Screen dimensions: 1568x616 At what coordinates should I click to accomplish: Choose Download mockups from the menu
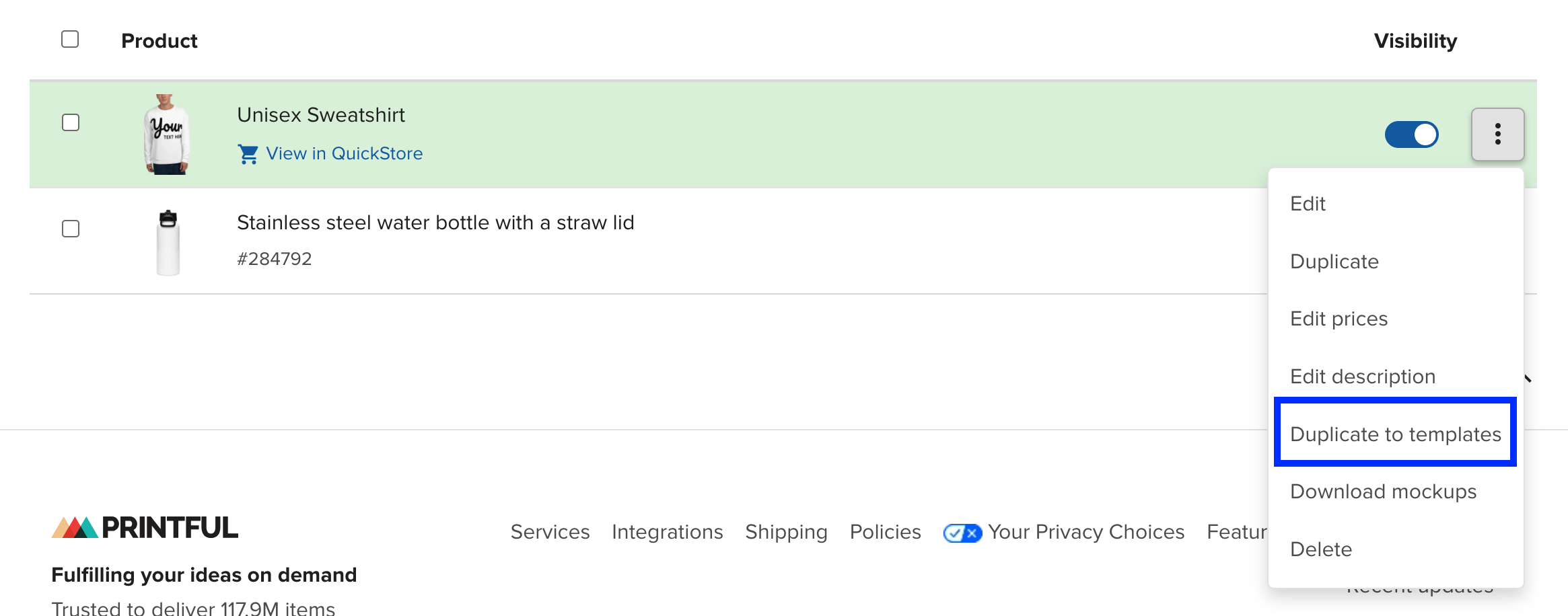pyautogui.click(x=1383, y=492)
